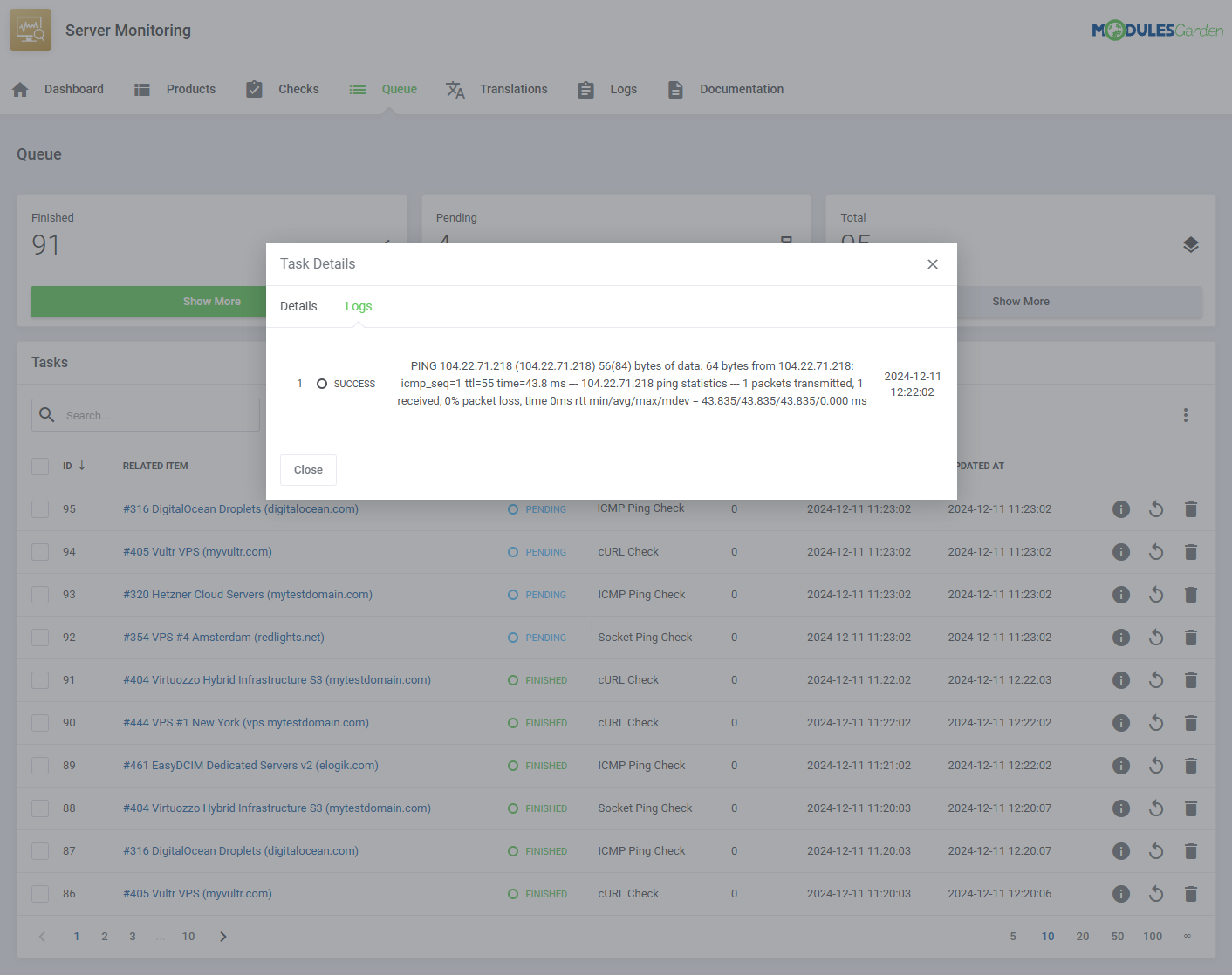View info for task 95 using info icon
This screenshot has width=1232, height=975.
tap(1121, 508)
